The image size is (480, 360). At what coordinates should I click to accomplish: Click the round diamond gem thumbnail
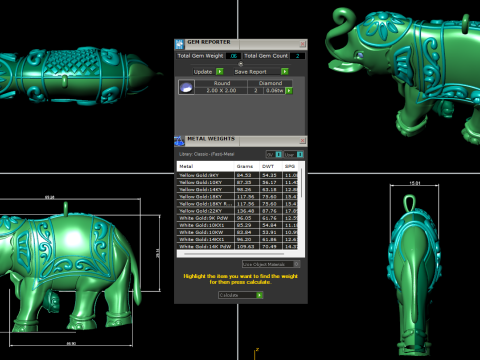[x=186, y=87]
